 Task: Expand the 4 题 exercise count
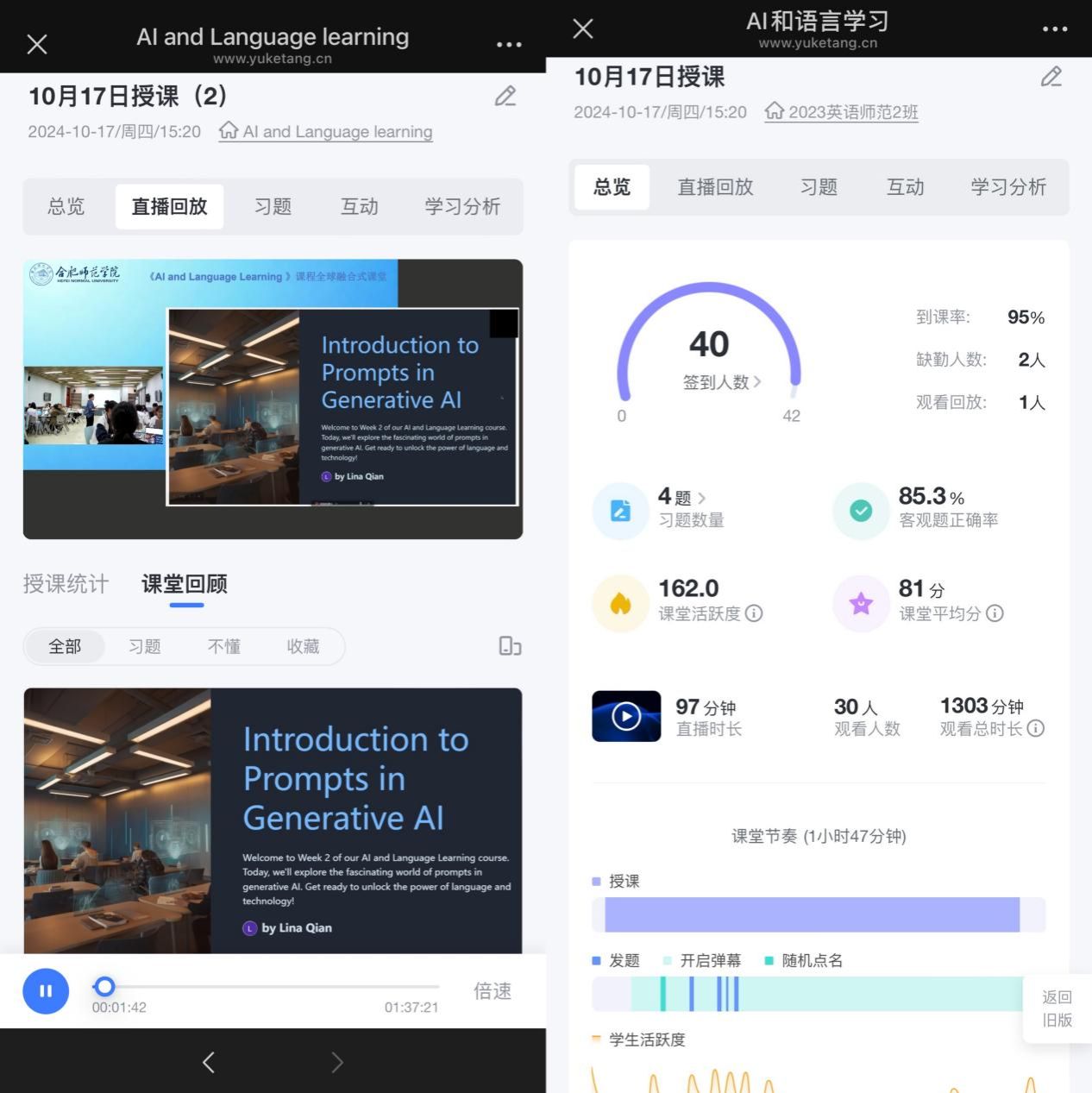(x=701, y=498)
